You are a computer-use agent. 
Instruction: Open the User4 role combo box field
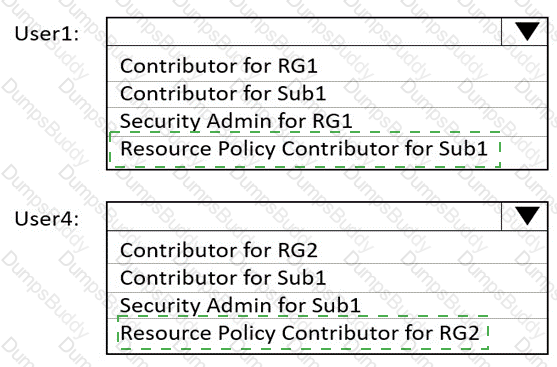pos(327,216)
